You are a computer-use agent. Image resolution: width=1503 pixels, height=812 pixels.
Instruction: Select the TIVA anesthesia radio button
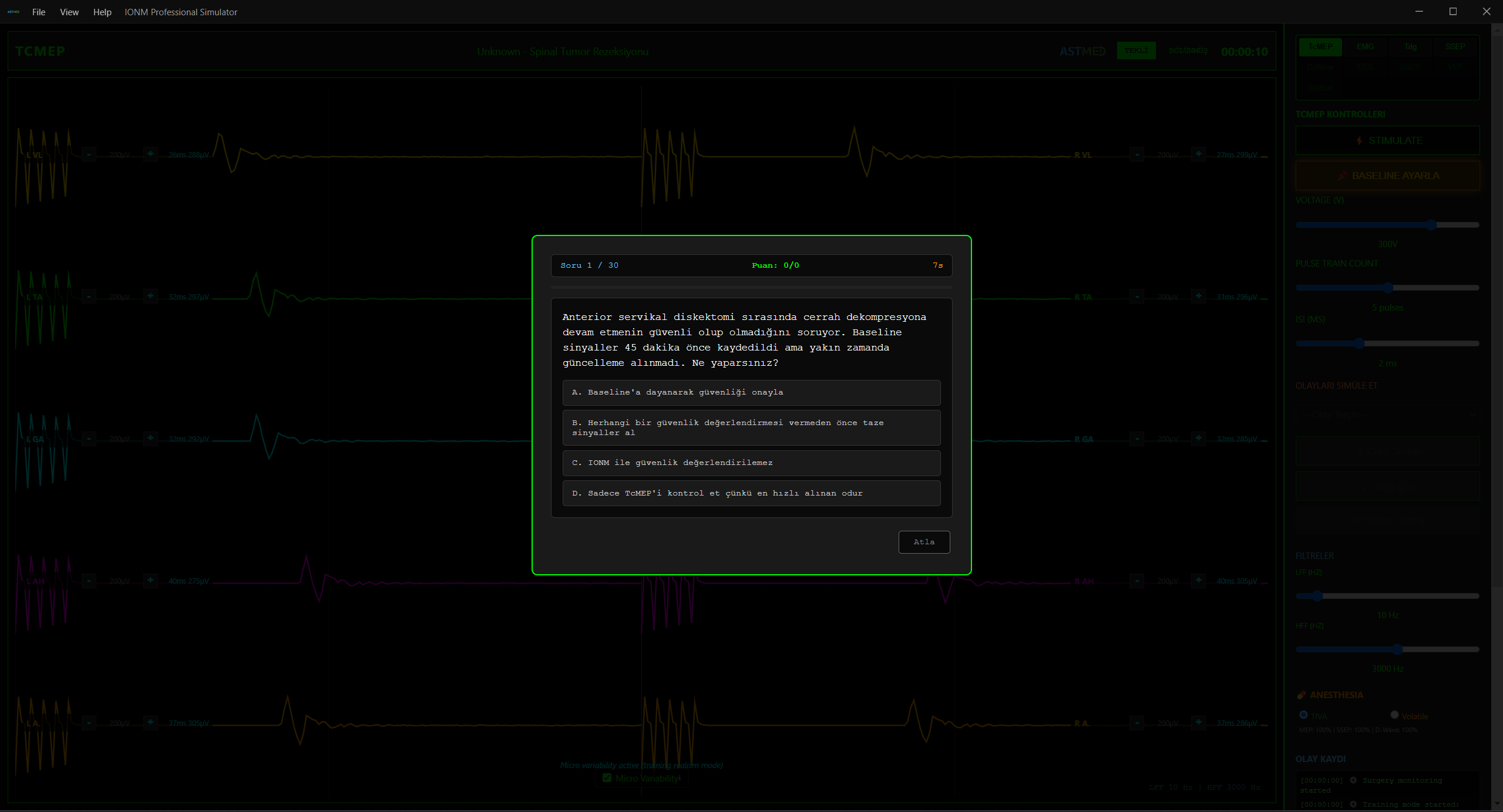[x=1303, y=715]
